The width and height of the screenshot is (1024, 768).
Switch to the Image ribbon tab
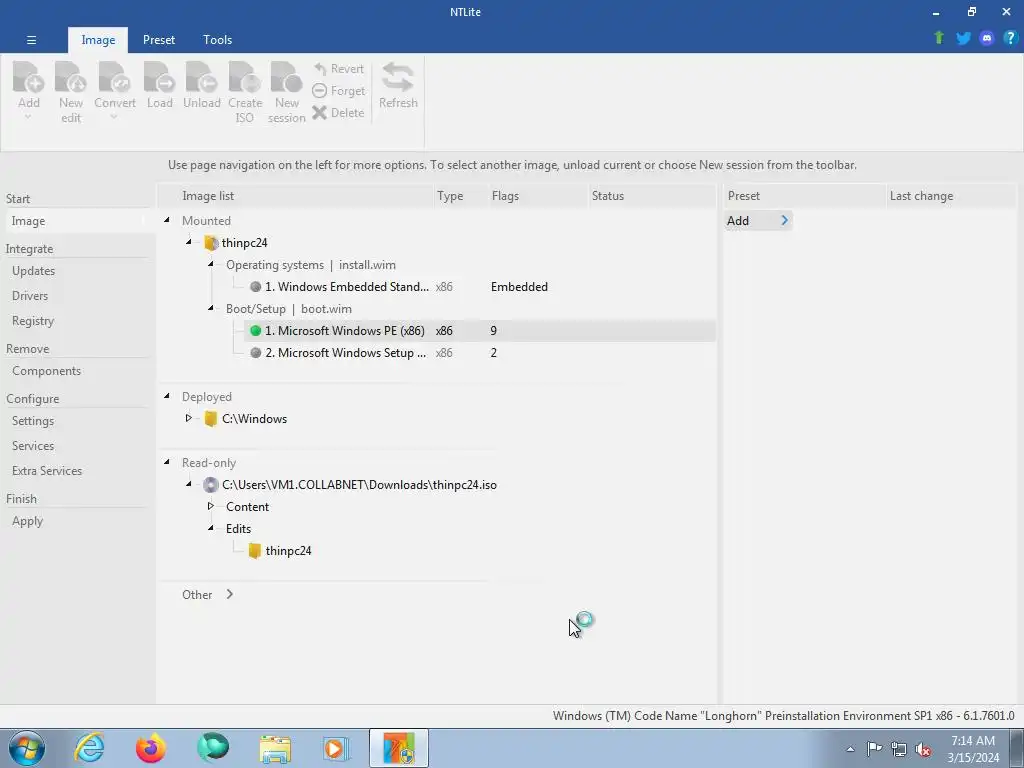98,40
